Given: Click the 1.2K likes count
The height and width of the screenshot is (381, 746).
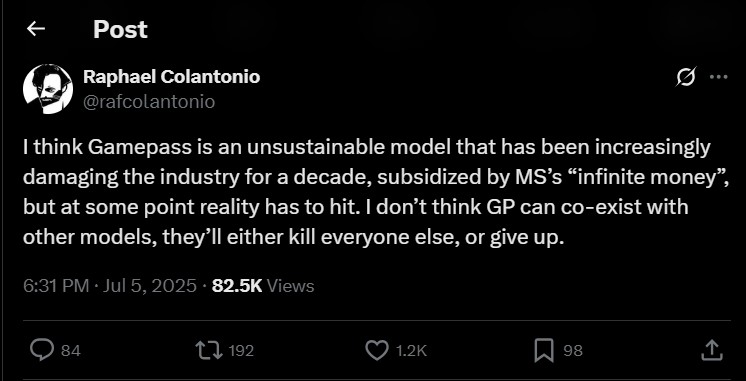Looking at the screenshot, I should click(x=411, y=351).
